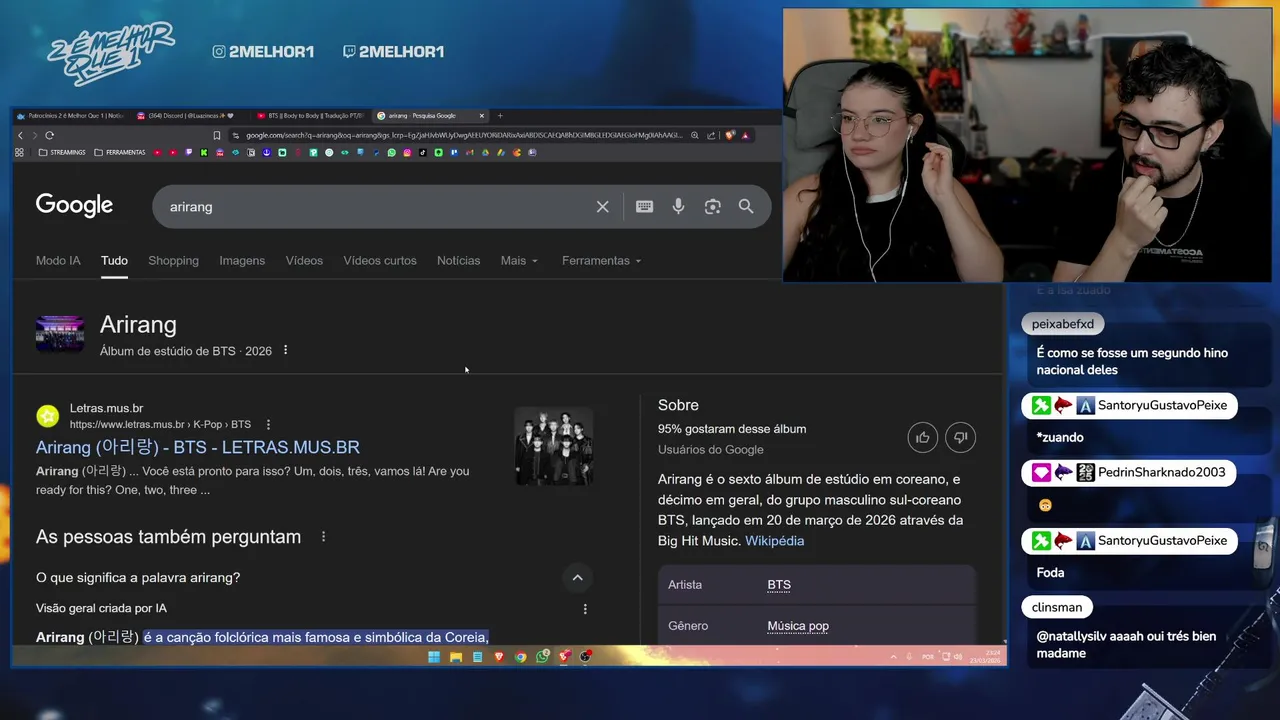Open the BTS group photo thumbnail of Letras result
Image resolution: width=1280 pixels, height=720 pixels.
click(554, 446)
